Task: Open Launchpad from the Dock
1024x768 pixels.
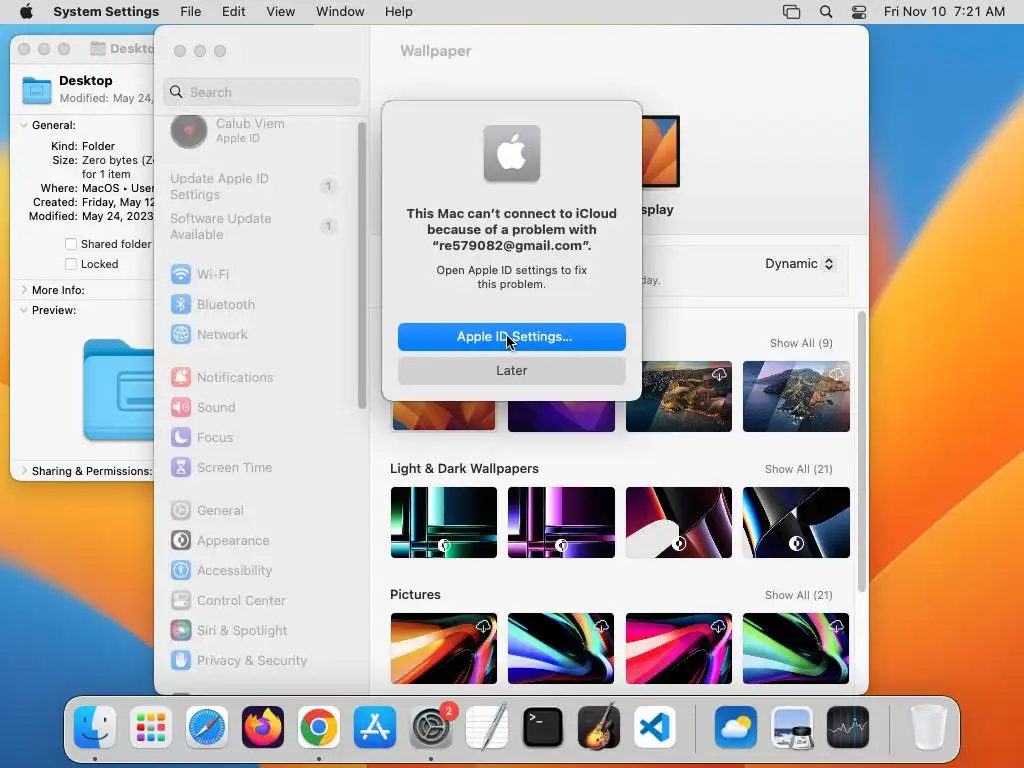Action: (x=151, y=727)
